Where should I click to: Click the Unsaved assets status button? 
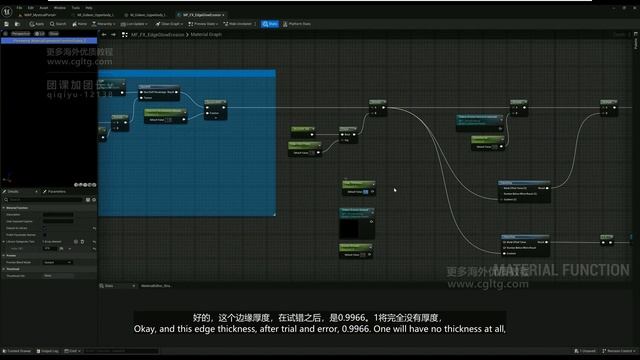point(585,351)
